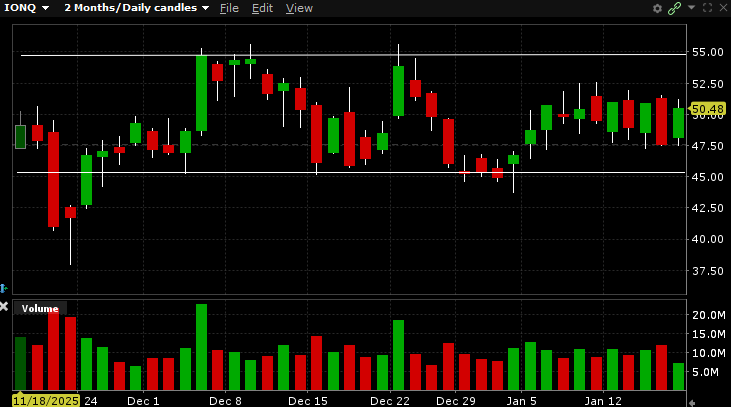Click the Jan 12 date axis label

tap(603, 401)
